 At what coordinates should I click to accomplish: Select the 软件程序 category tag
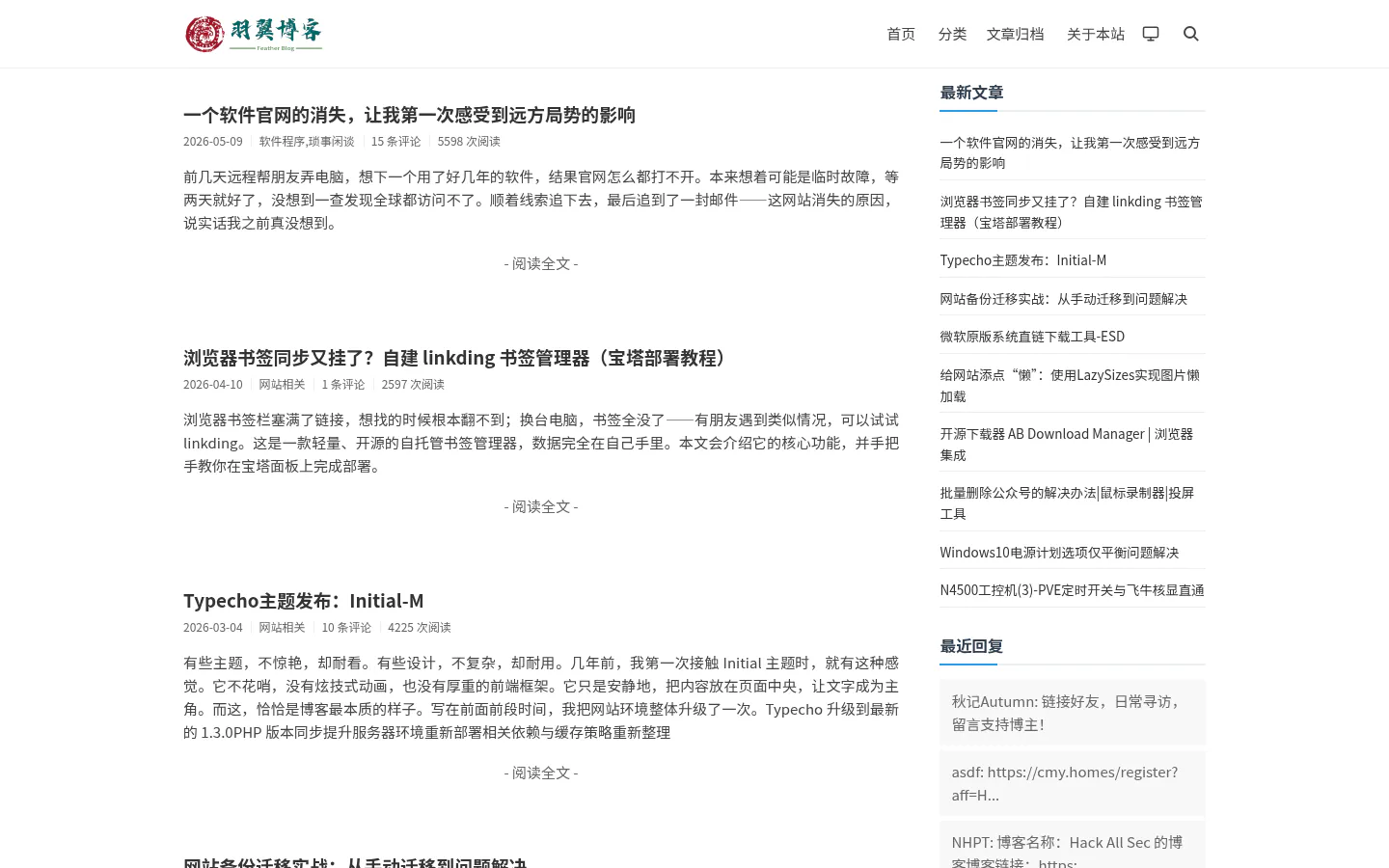(282, 141)
